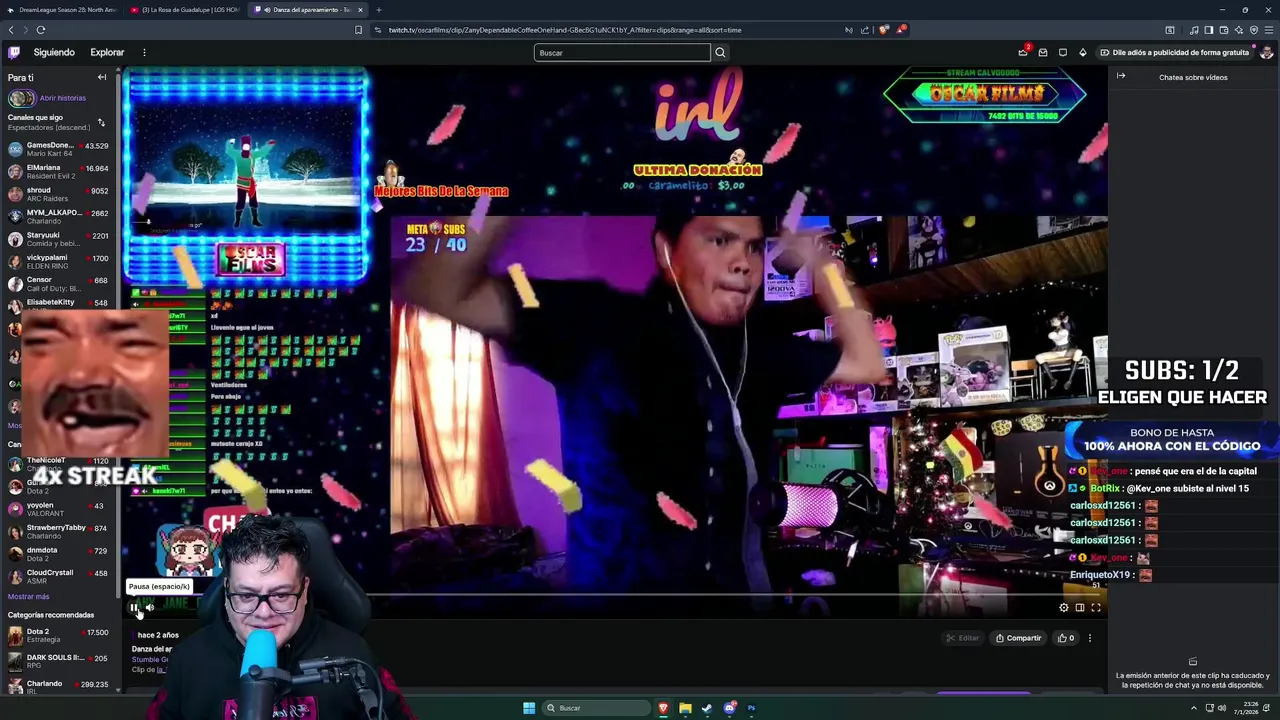Open Brave Leo AI sparkle icon
Viewport: 1280px width, 720px height.
[1238, 30]
